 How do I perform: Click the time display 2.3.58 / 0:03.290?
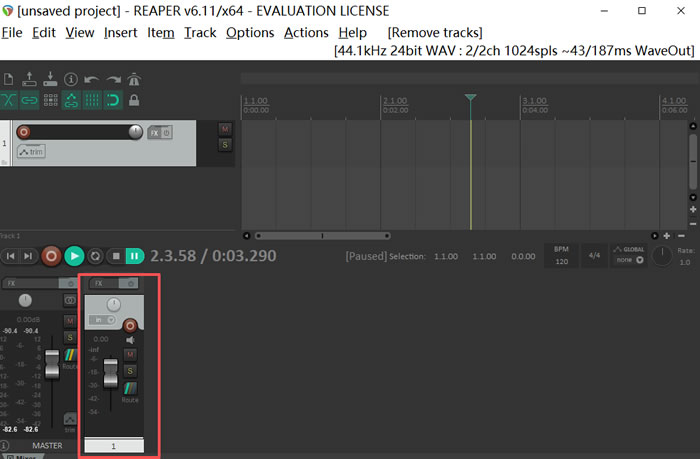213,256
